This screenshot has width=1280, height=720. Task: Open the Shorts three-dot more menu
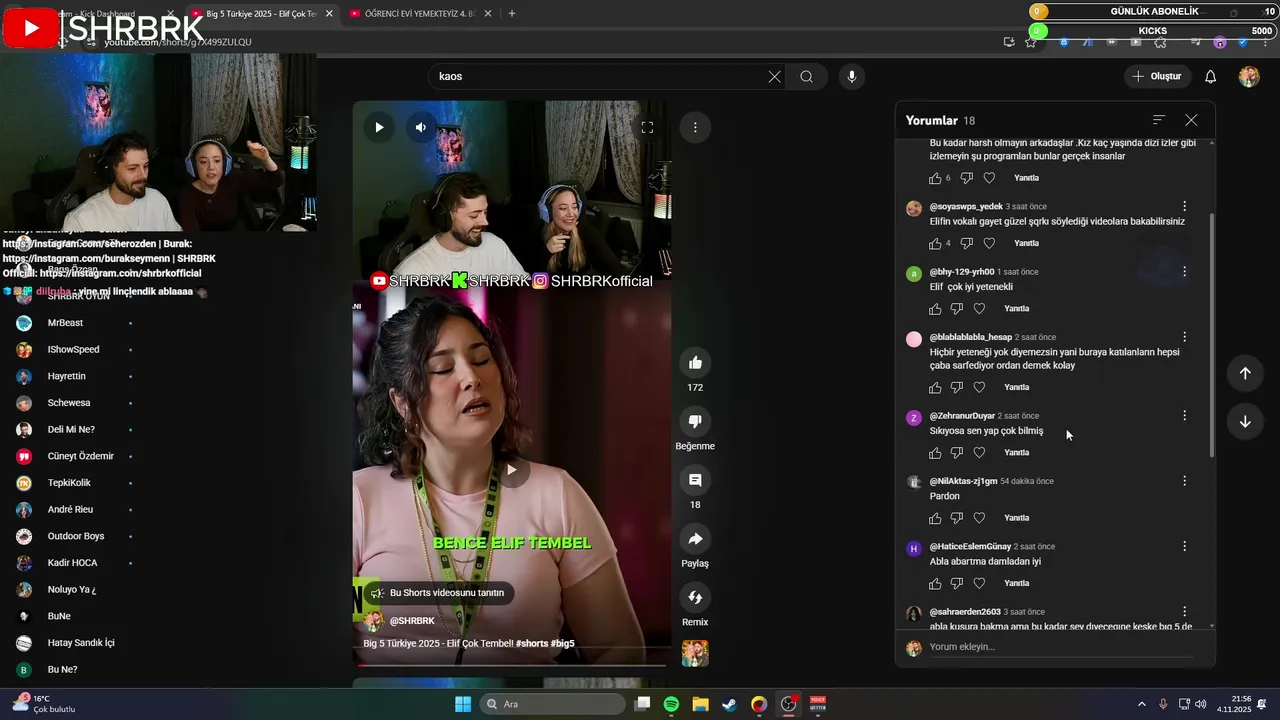695,127
